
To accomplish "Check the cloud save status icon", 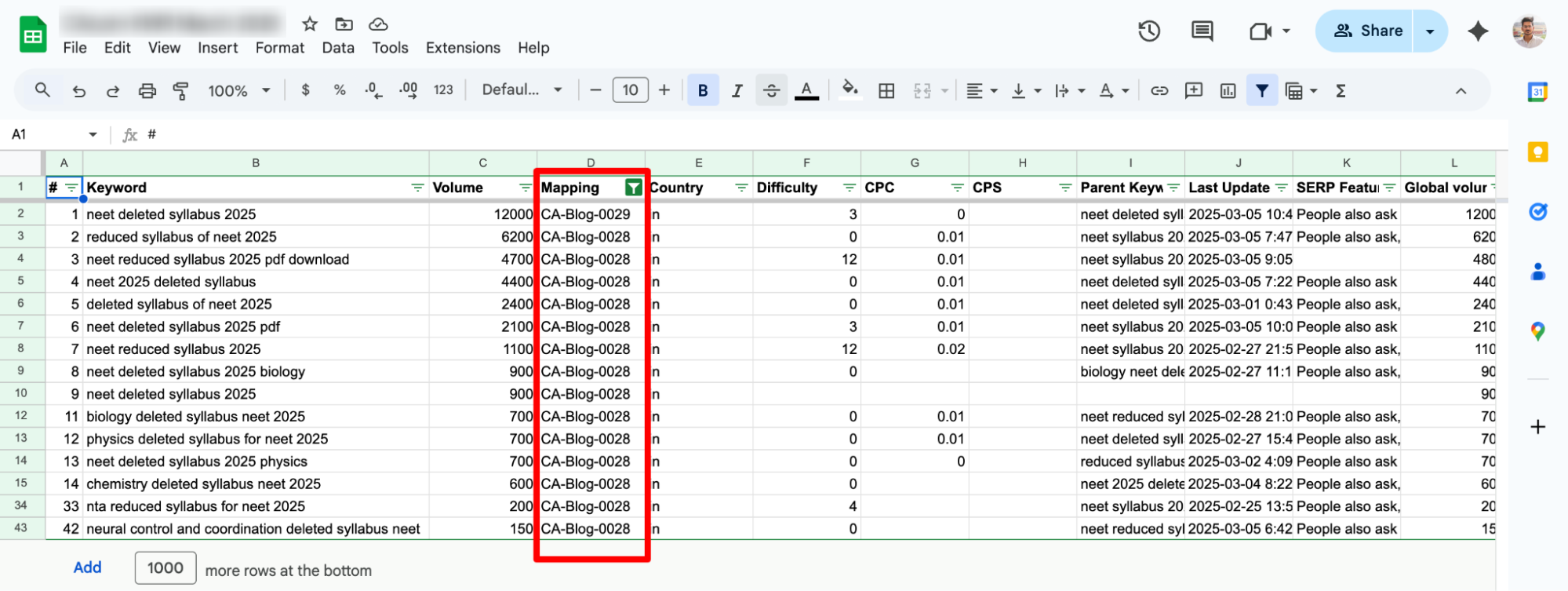I will pyautogui.click(x=378, y=24).
